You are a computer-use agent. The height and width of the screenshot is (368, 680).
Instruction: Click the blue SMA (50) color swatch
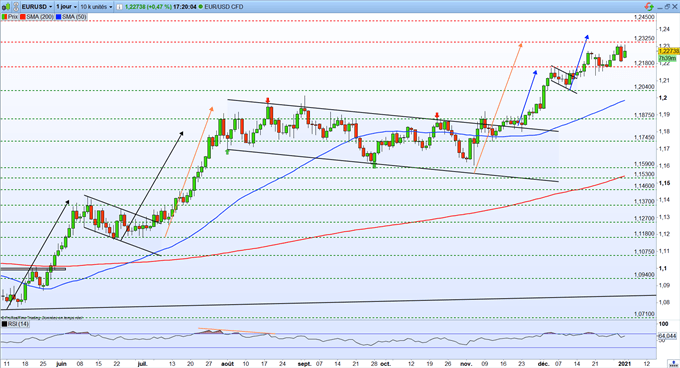[x=59, y=17]
